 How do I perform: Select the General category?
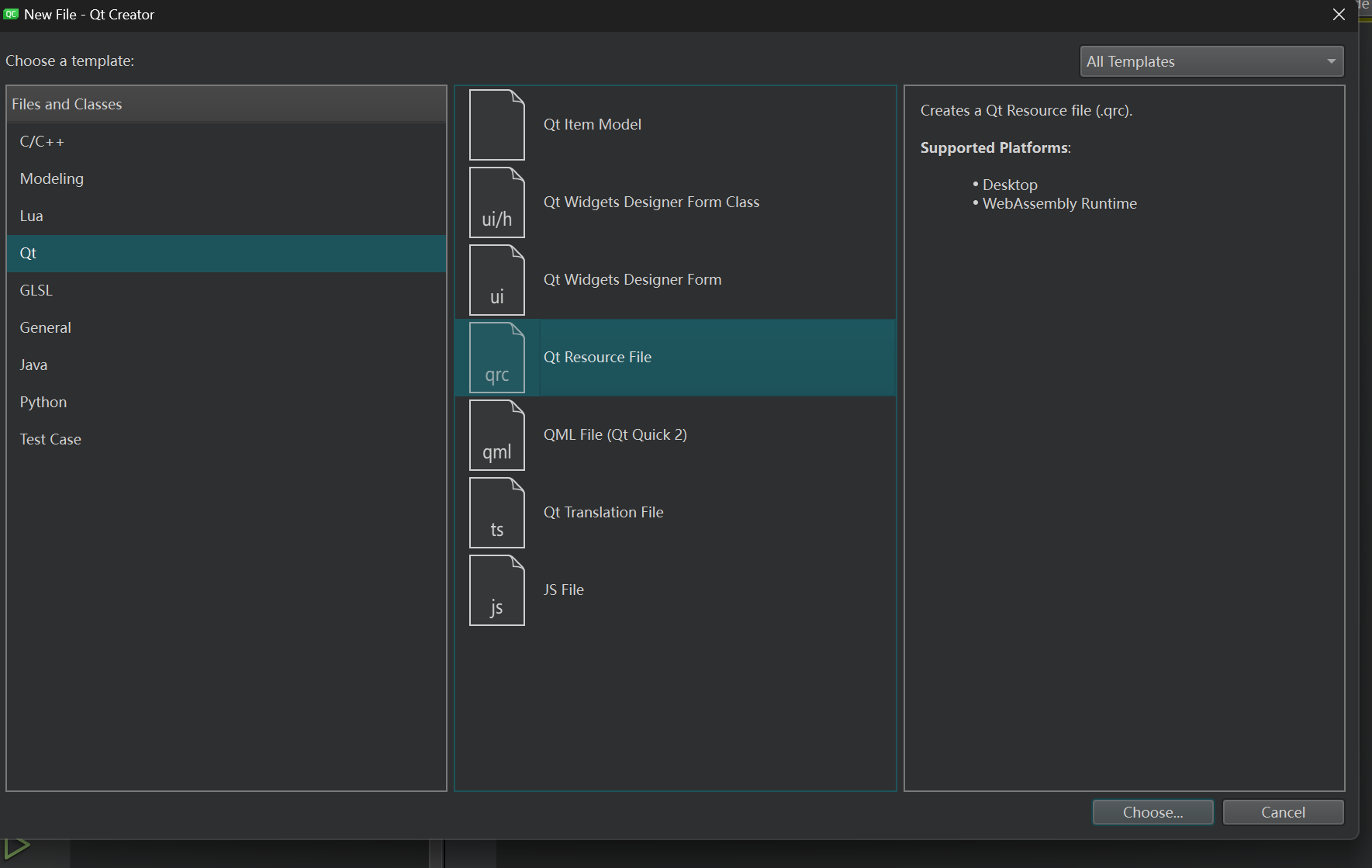pos(46,328)
